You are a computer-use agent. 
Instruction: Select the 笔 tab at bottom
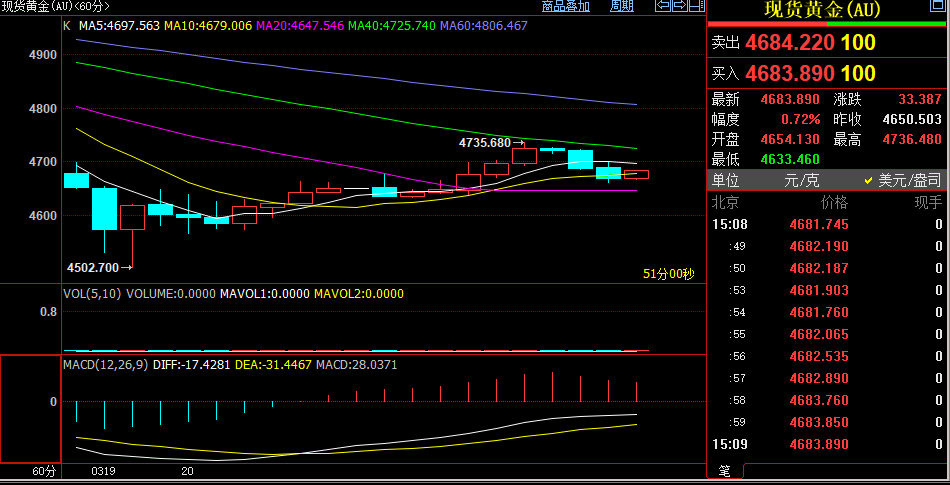click(x=725, y=471)
